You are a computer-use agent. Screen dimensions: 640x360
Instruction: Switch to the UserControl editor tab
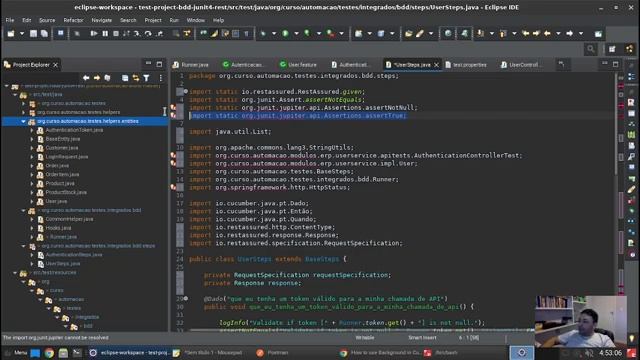pyautogui.click(x=520, y=65)
